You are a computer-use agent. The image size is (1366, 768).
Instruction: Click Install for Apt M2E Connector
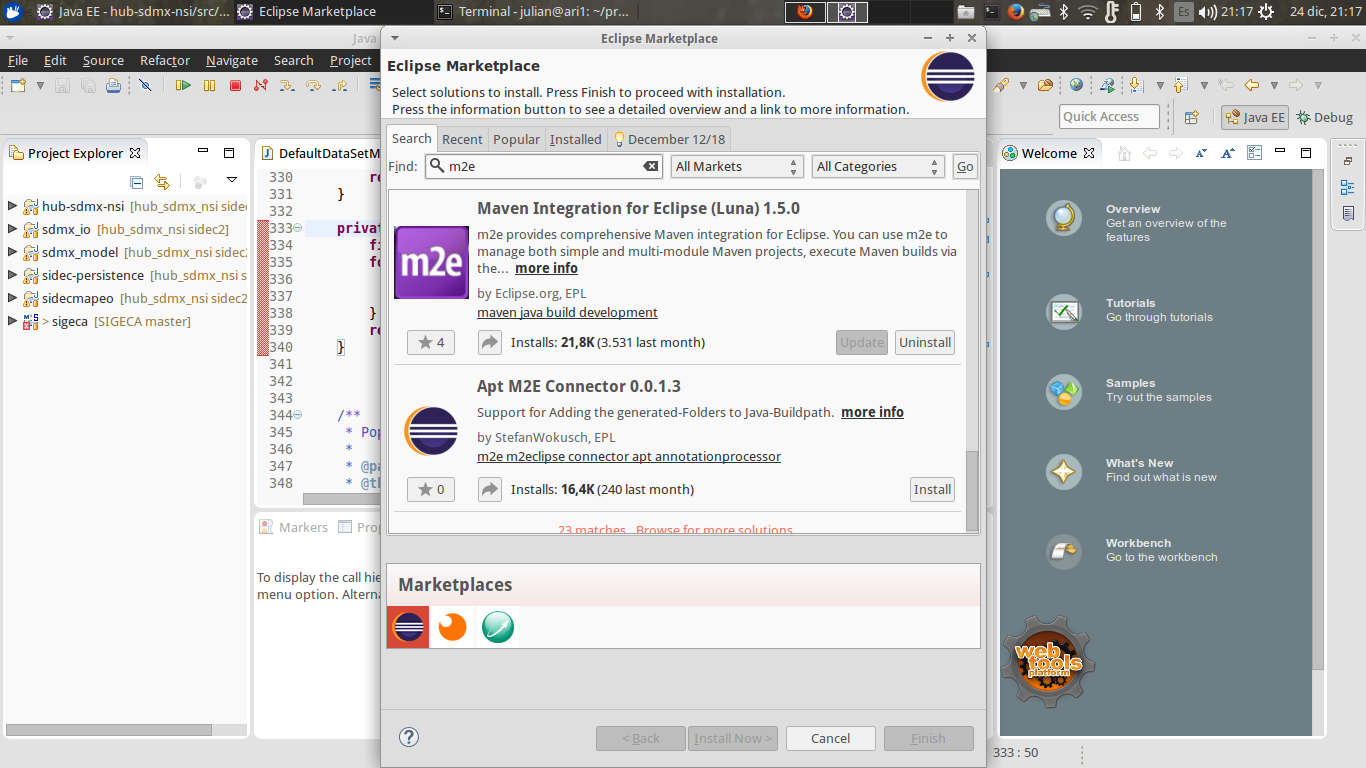click(932, 490)
